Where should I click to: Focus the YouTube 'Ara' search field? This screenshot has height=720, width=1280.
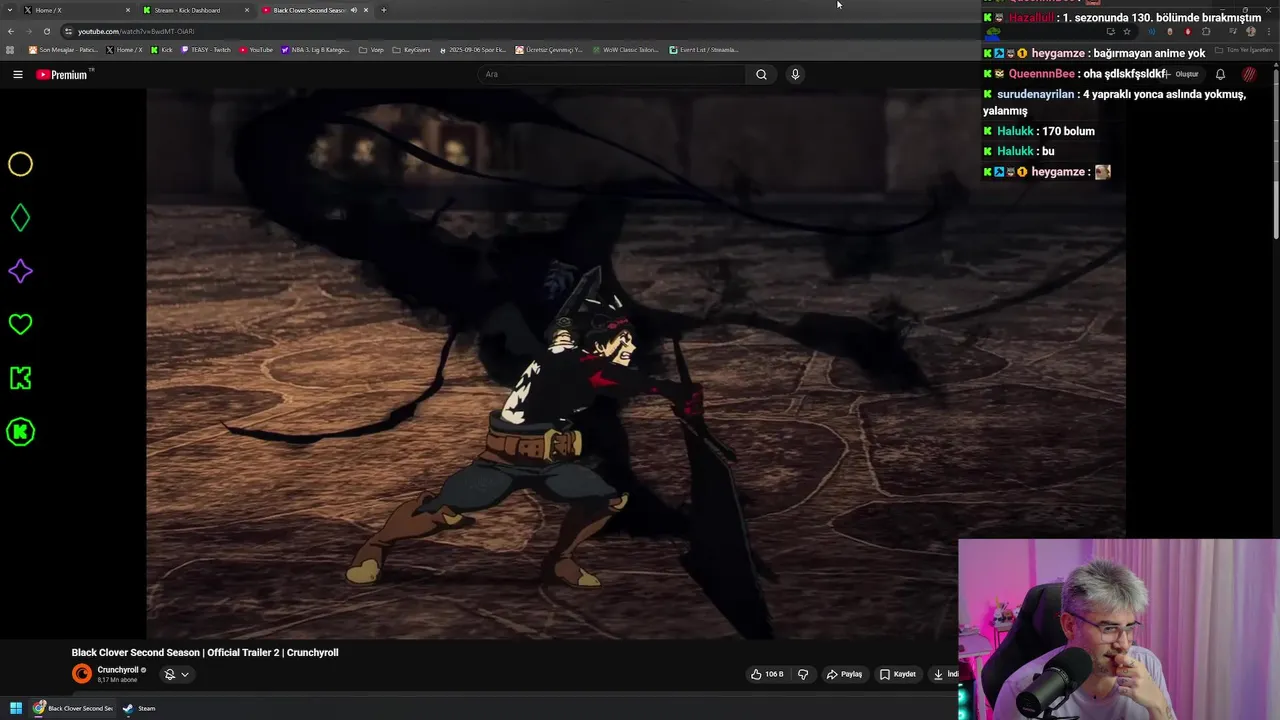[x=610, y=74]
